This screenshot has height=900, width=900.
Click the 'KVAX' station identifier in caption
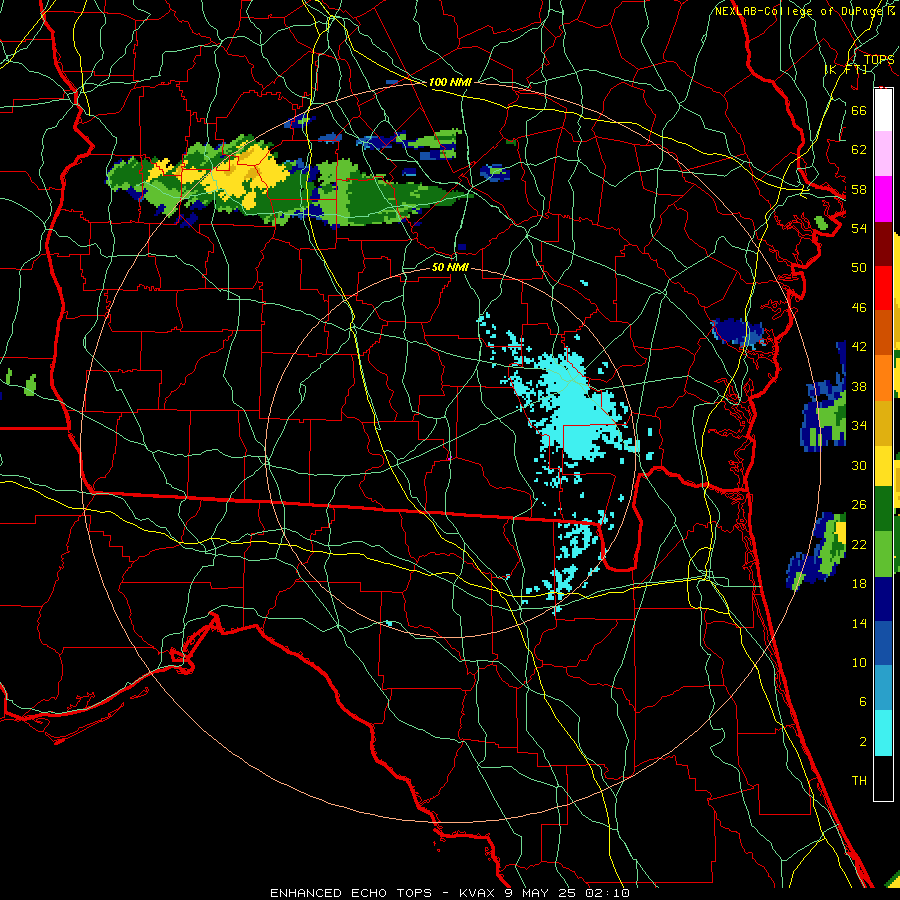(x=479, y=893)
